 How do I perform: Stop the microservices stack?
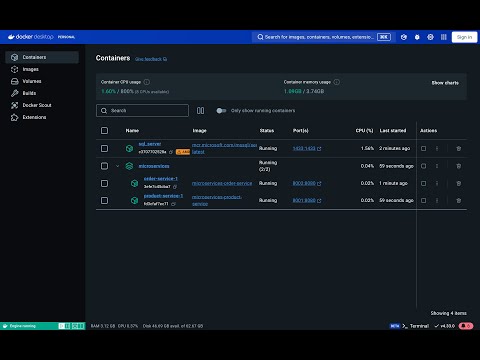pos(423,166)
